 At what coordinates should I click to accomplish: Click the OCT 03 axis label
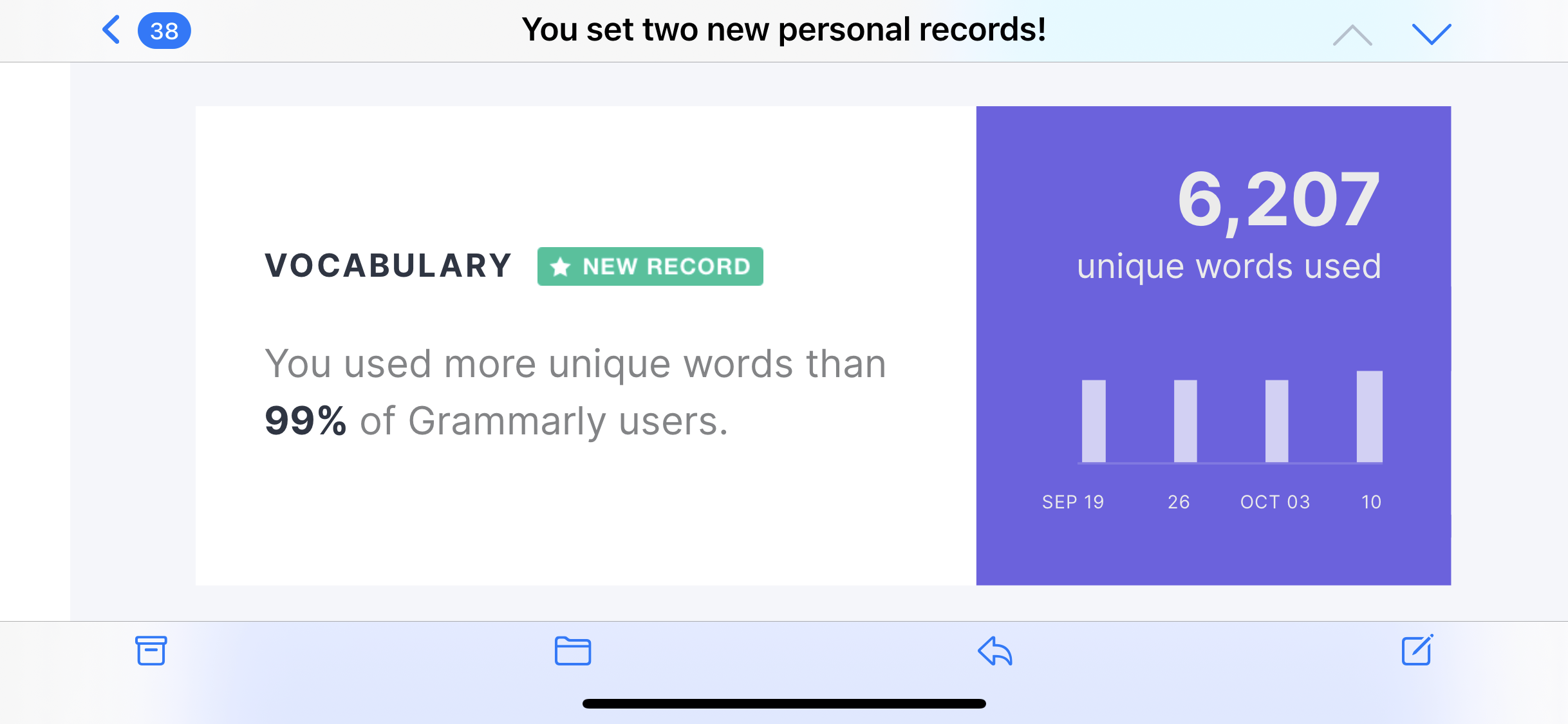[1275, 502]
